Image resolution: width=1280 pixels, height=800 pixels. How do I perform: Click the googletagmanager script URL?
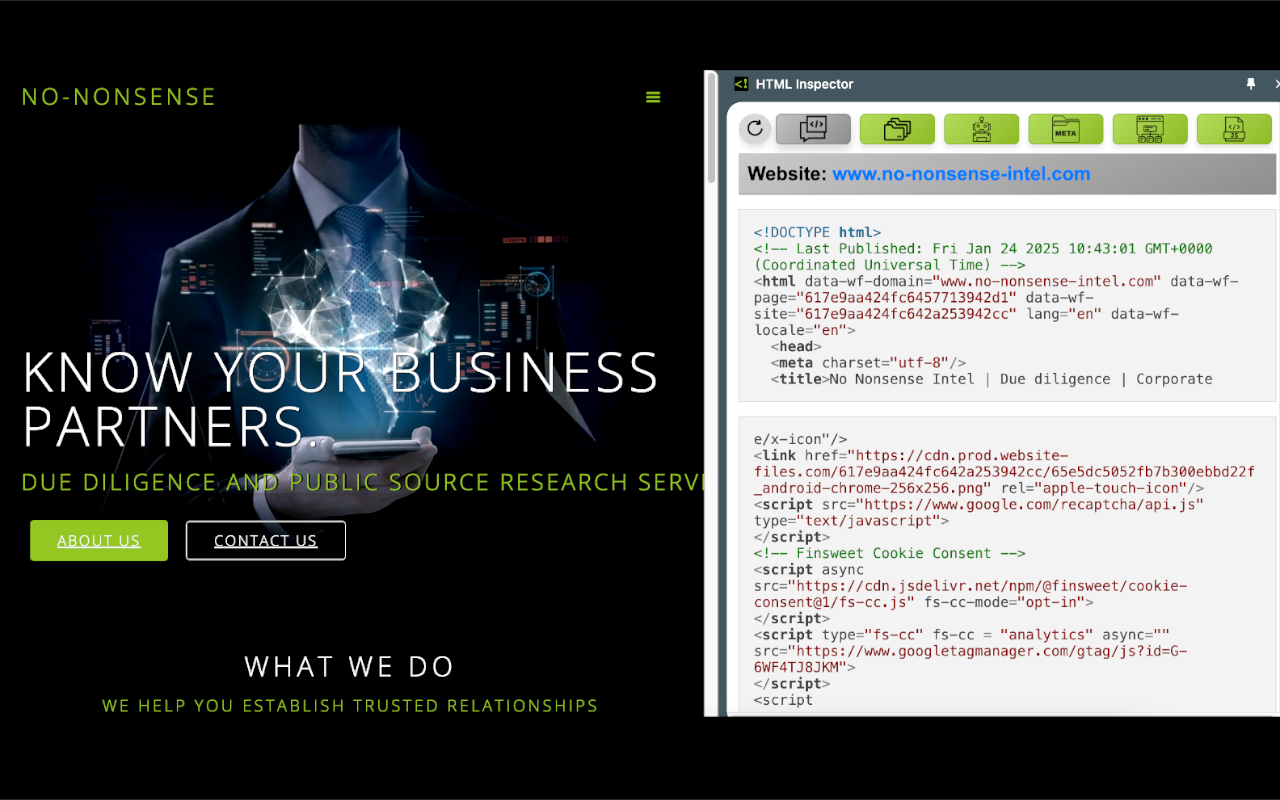coord(971,659)
